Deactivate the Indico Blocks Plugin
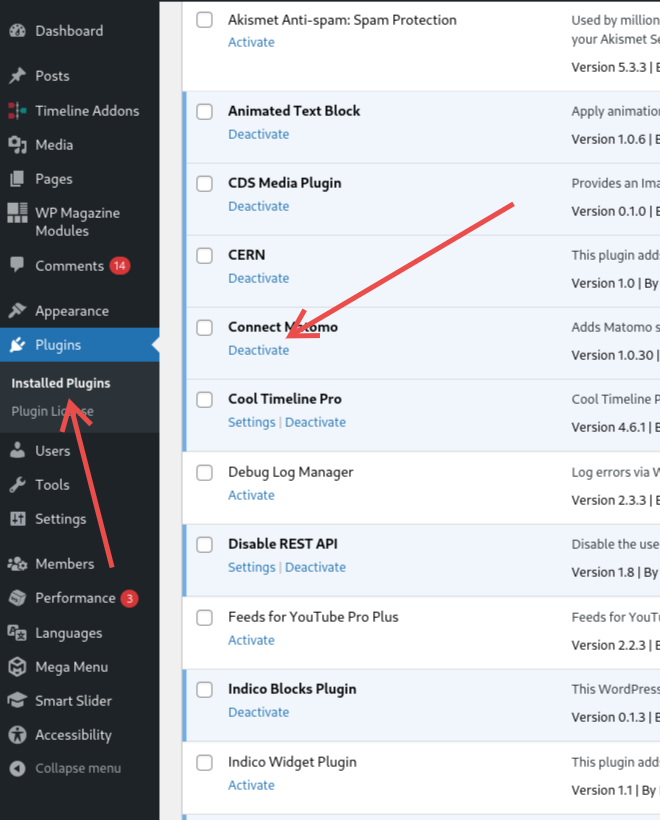Image resolution: width=660 pixels, height=820 pixels. click(x=258, y=712)
